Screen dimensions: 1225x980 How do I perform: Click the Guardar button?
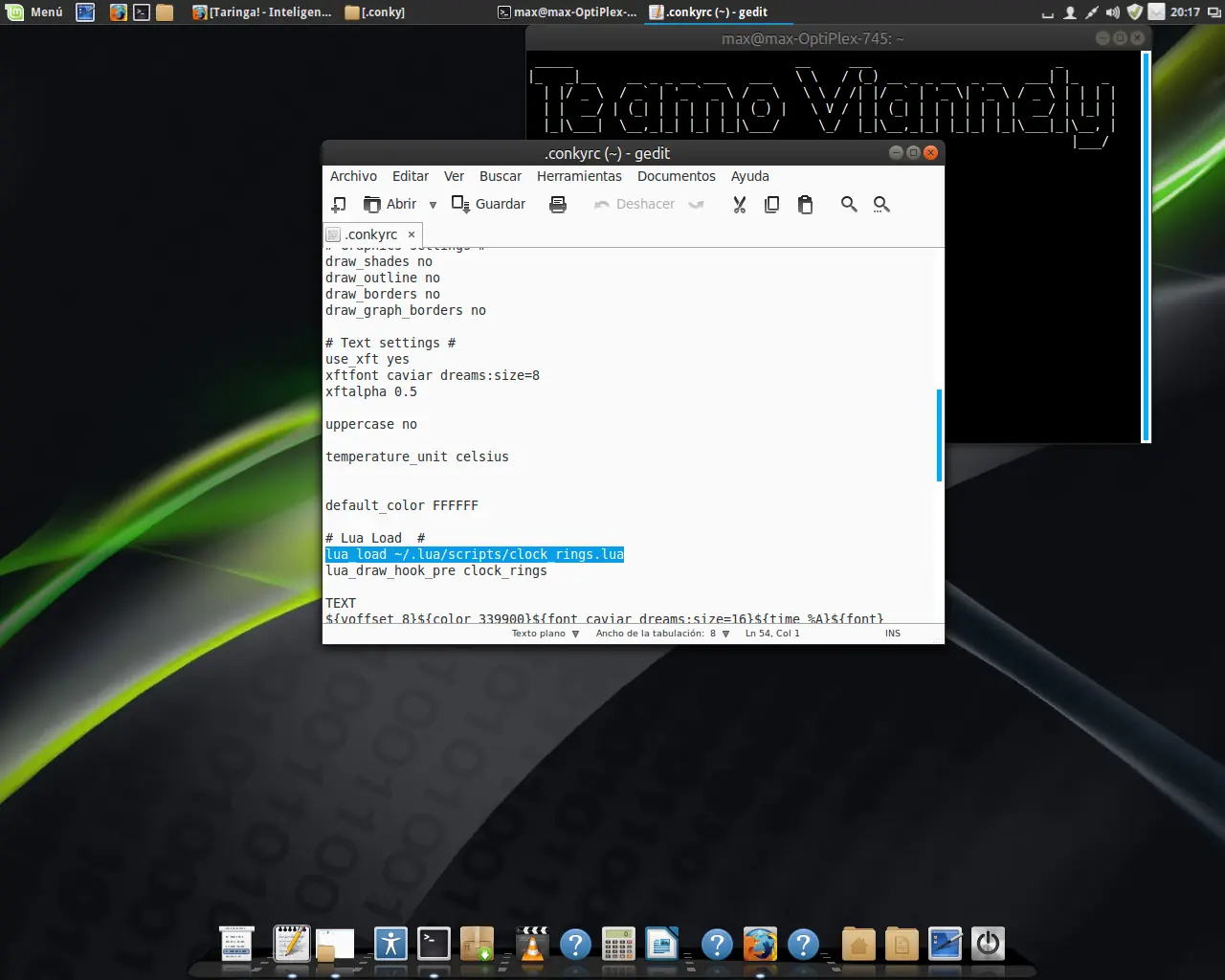click(489, 205)
